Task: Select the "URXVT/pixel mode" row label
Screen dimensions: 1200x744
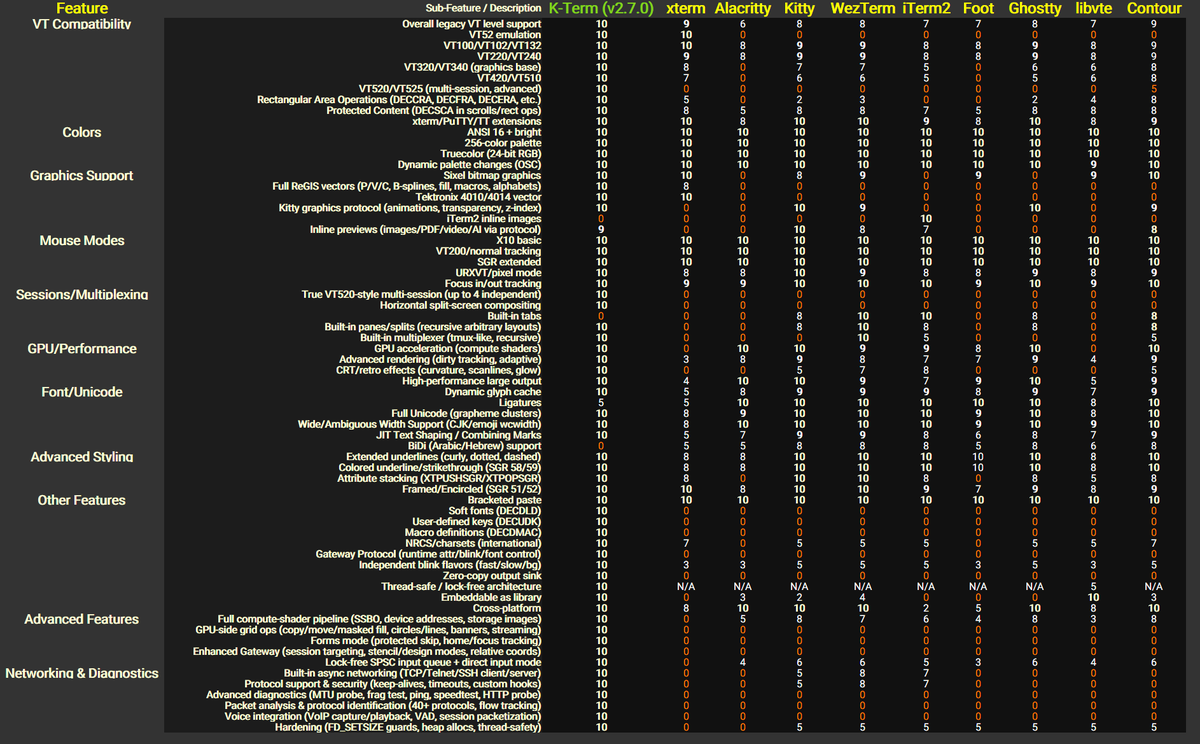Action: 499,272
